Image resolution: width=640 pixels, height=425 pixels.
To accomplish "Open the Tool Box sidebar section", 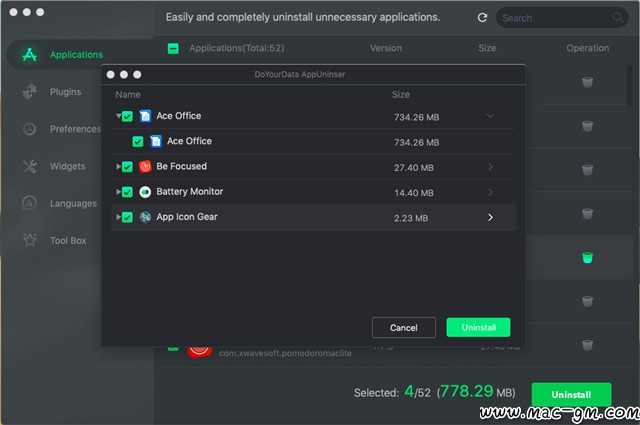I will (x=68, y=240).
